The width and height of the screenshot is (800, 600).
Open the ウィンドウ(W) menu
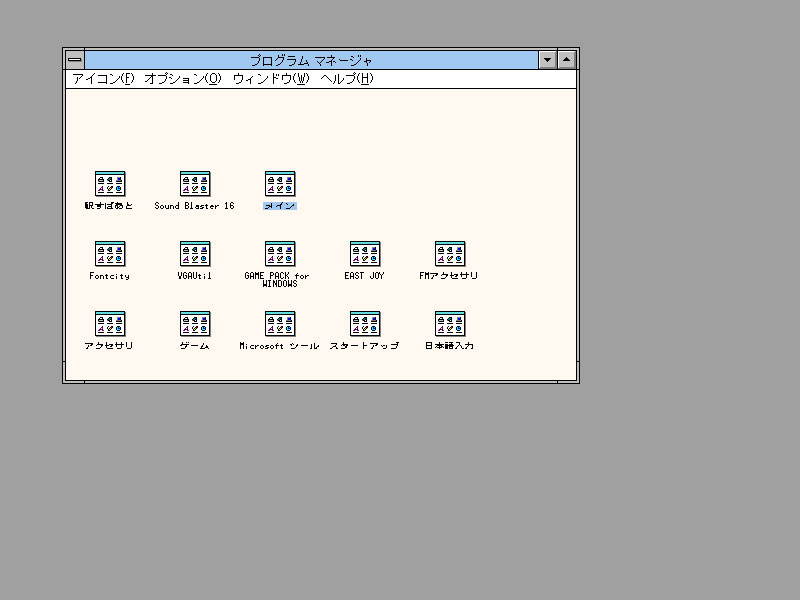271,79
